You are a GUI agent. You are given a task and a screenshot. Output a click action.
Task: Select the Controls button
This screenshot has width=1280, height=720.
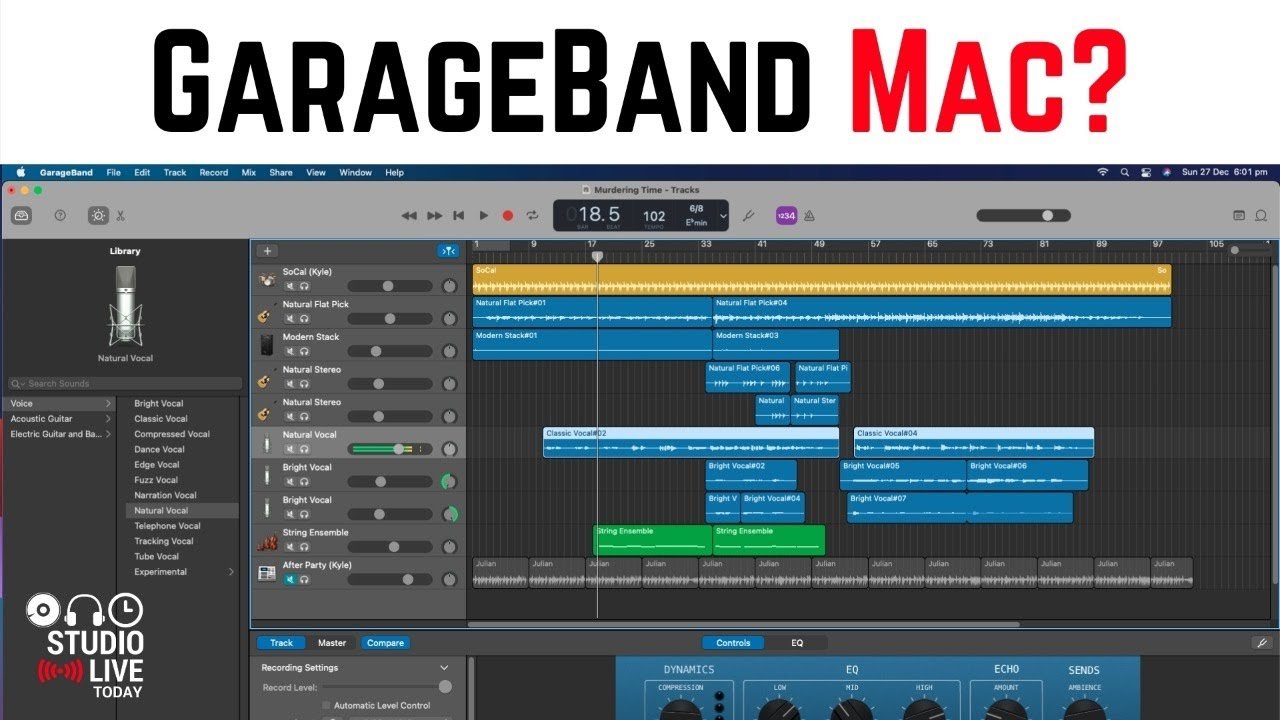(x=733, y=643)
